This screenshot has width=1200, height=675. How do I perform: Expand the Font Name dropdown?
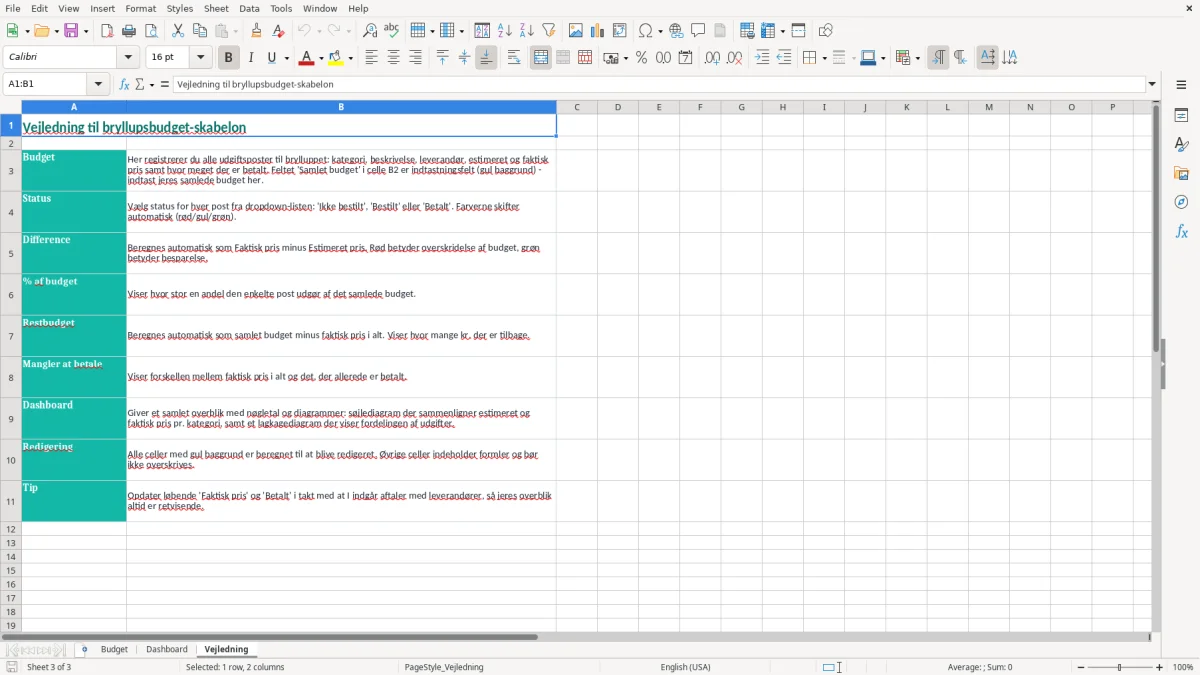[129, 58]
